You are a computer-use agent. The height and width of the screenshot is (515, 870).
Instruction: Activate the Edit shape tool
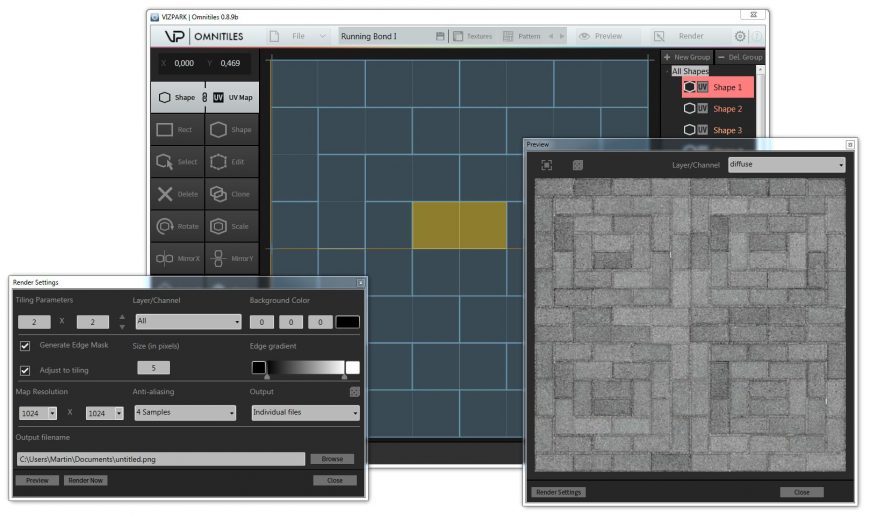tap(231, 162)
